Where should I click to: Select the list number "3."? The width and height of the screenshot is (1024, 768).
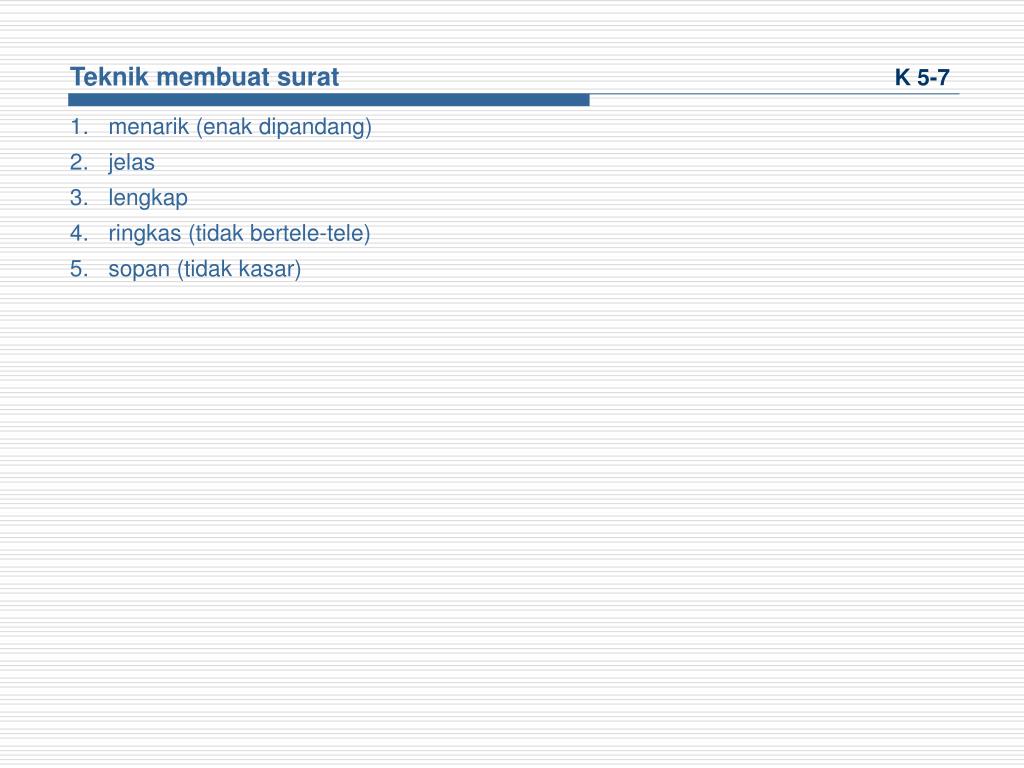coord(79,198)
